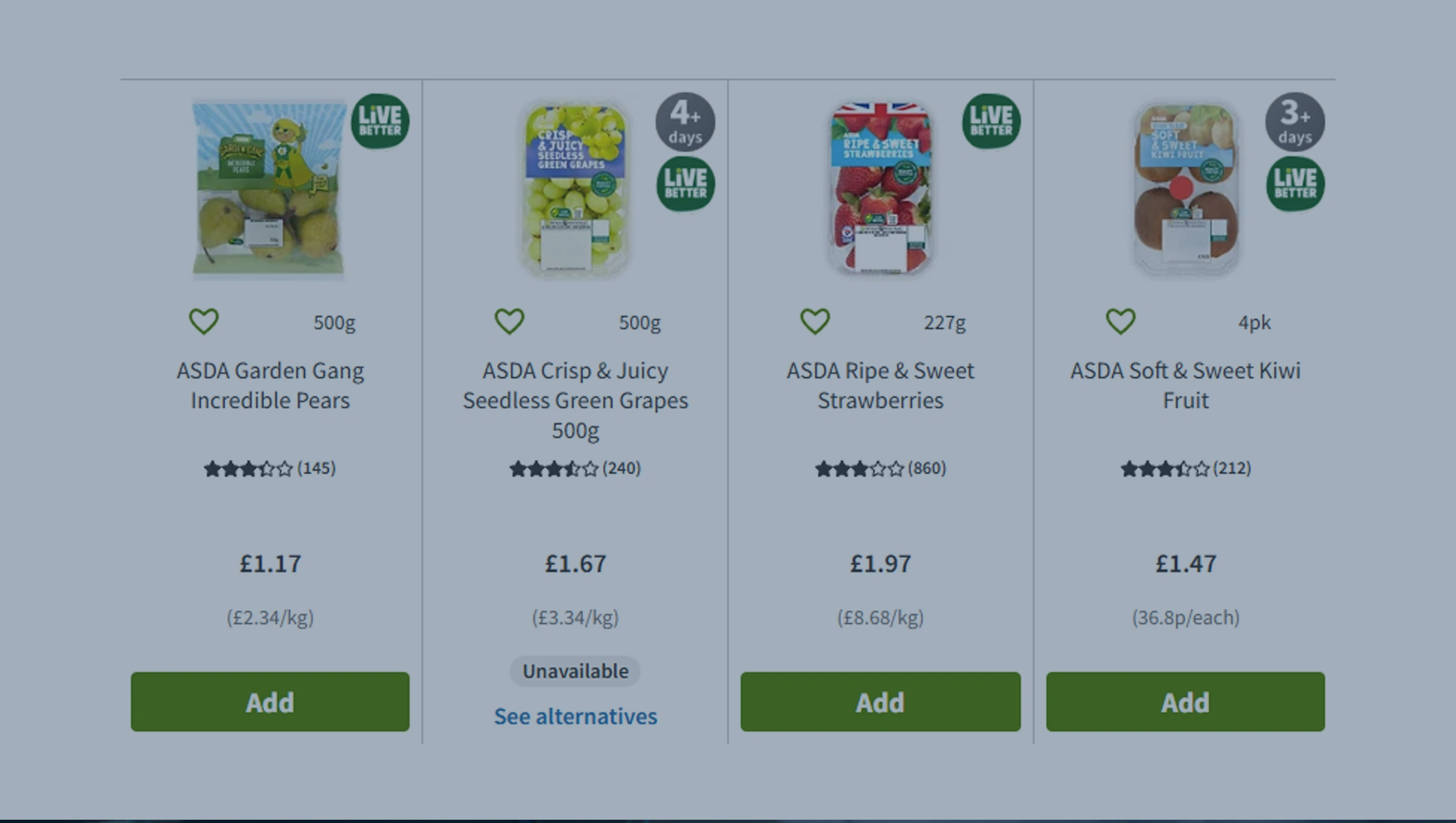
Task: Toggle favorite heart for Green Grapes
Action: coord(509,321)
